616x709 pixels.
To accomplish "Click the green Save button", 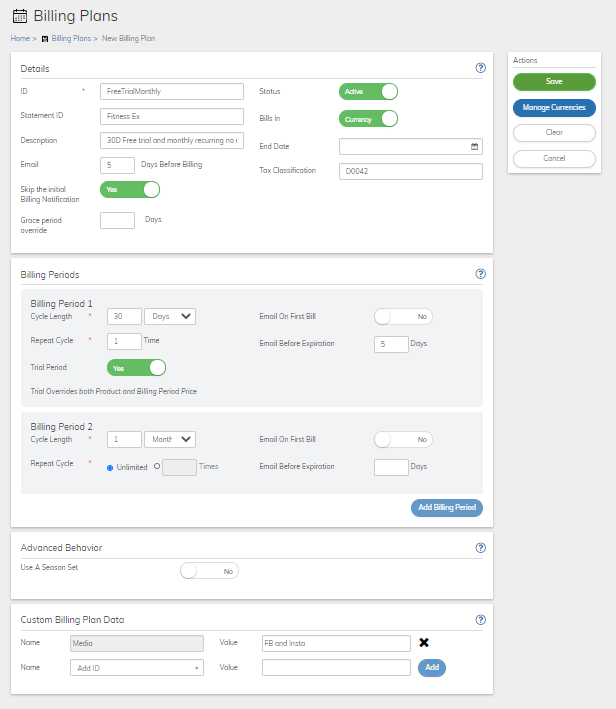I will [554, 82].
